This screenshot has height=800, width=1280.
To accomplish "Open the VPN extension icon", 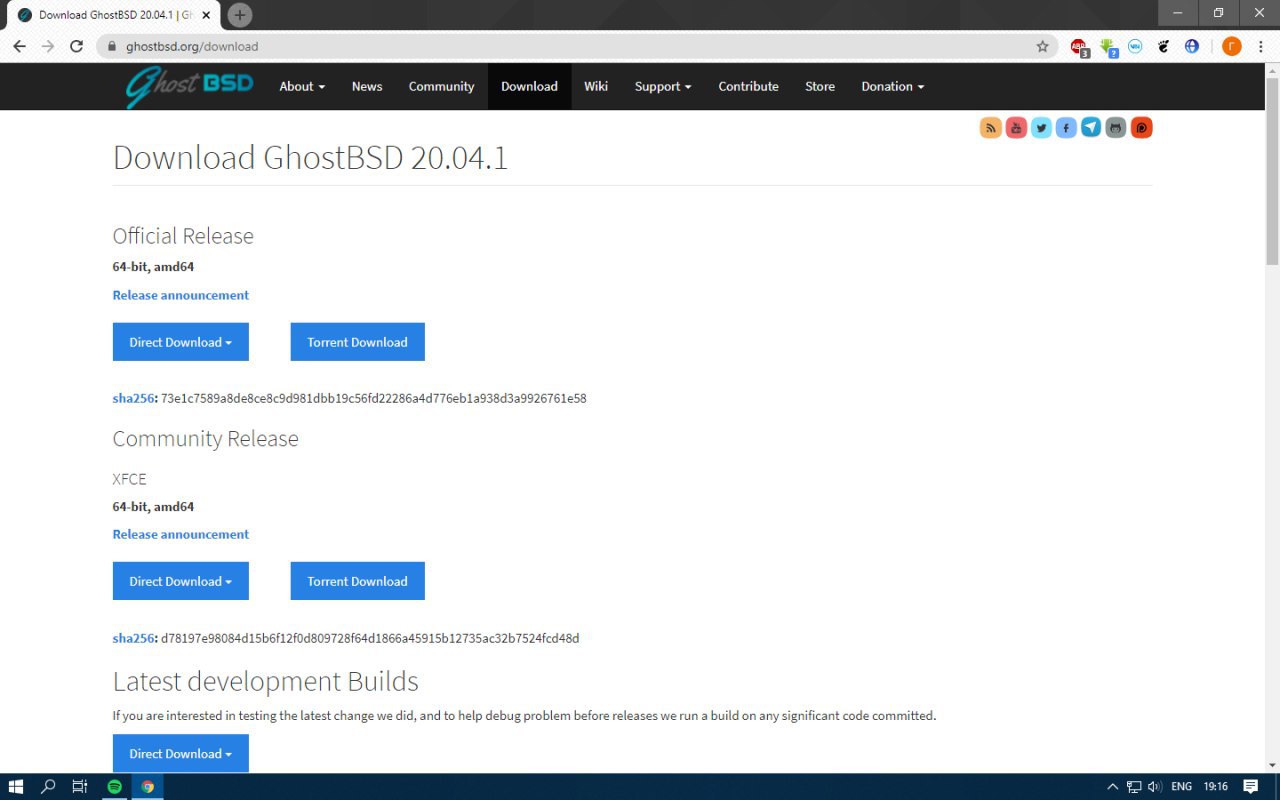I will [1135, 46].
